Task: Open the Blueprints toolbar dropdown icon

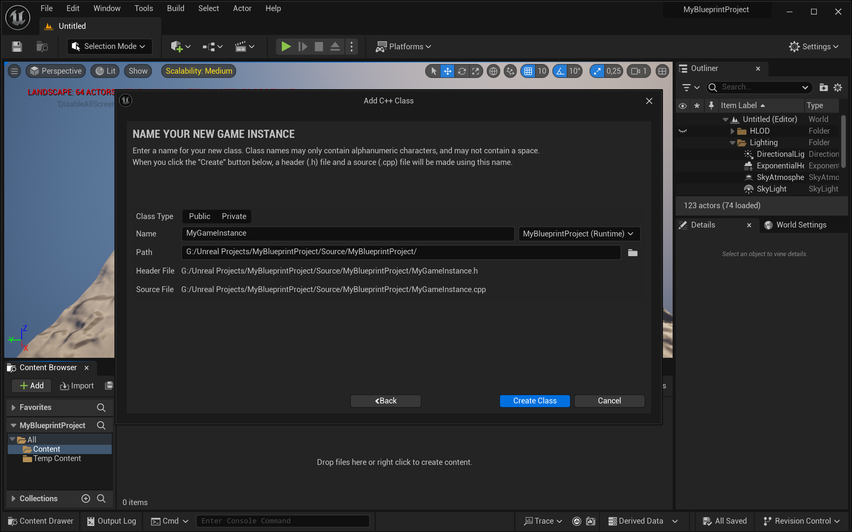Action: tap(212, 47)
